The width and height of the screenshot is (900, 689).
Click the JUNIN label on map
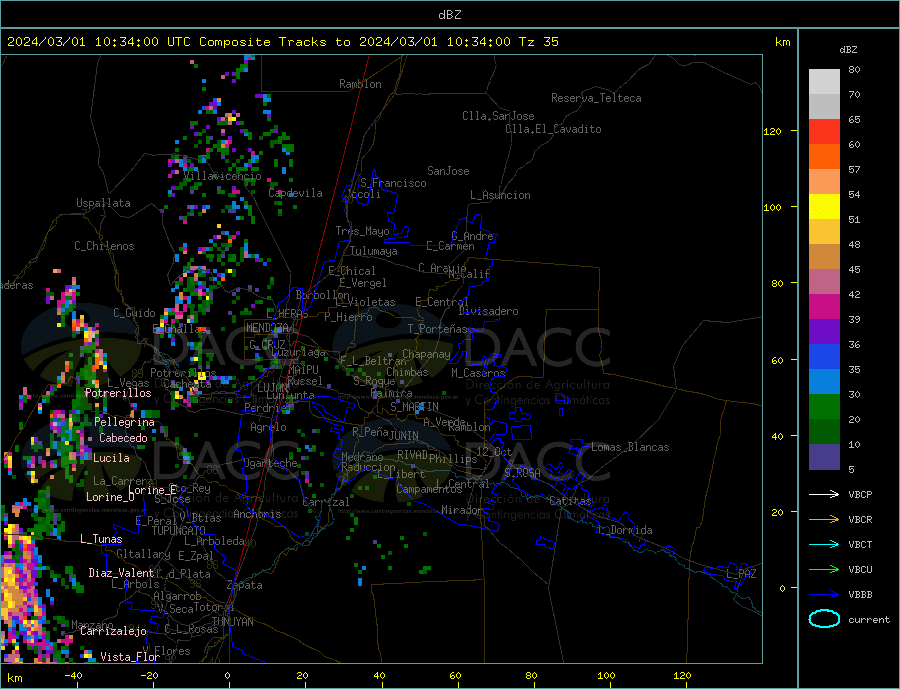404,436
